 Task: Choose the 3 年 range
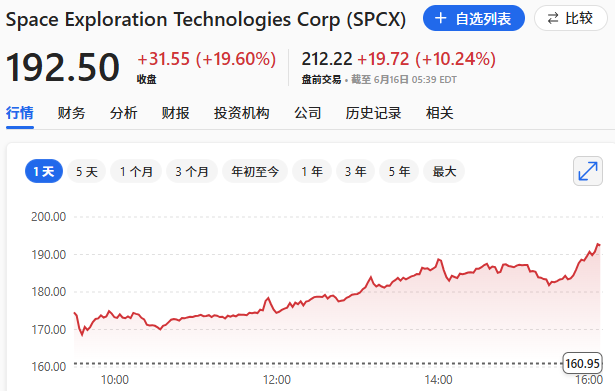coord(356,171)
